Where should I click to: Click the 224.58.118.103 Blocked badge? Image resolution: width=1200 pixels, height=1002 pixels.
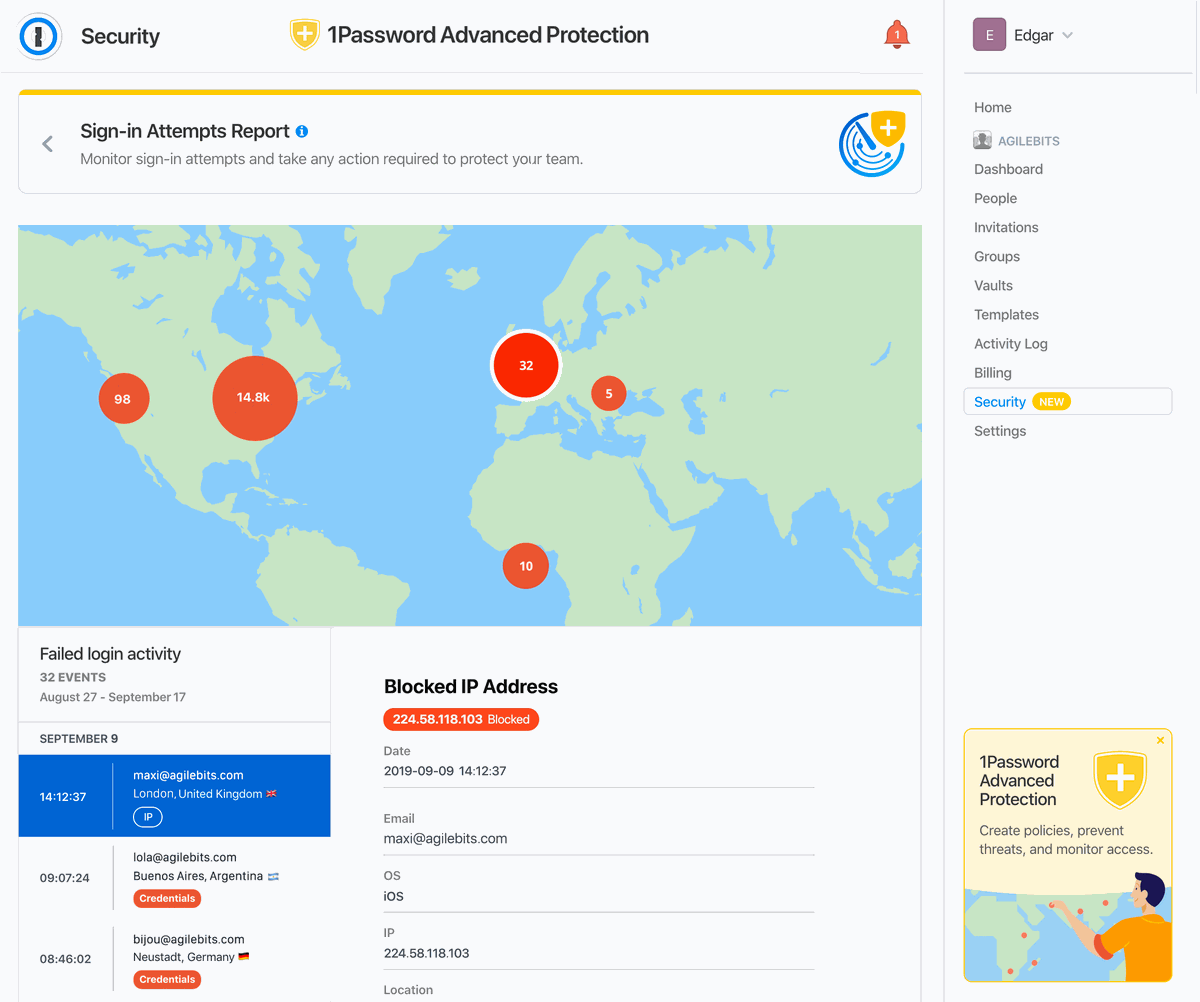pos(461,719)
